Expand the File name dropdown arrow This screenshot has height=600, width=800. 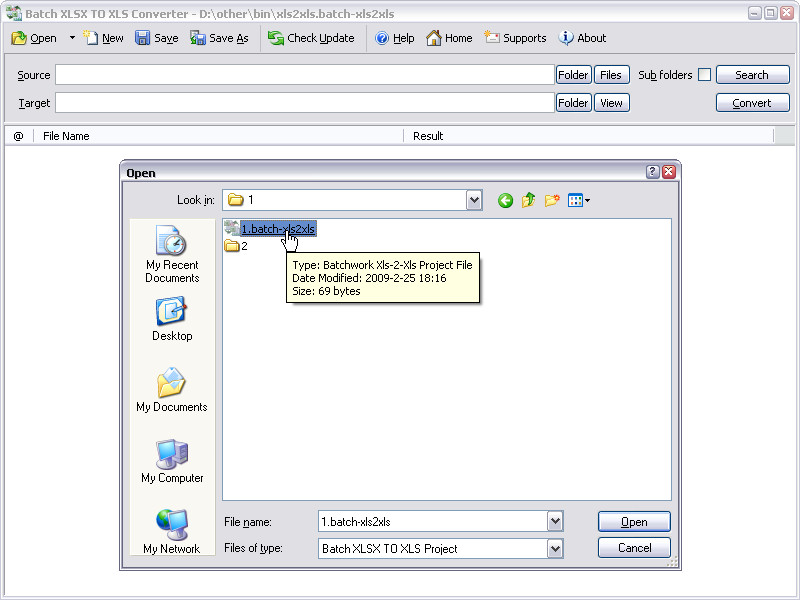pyautogui.click(x=555, y=522)
